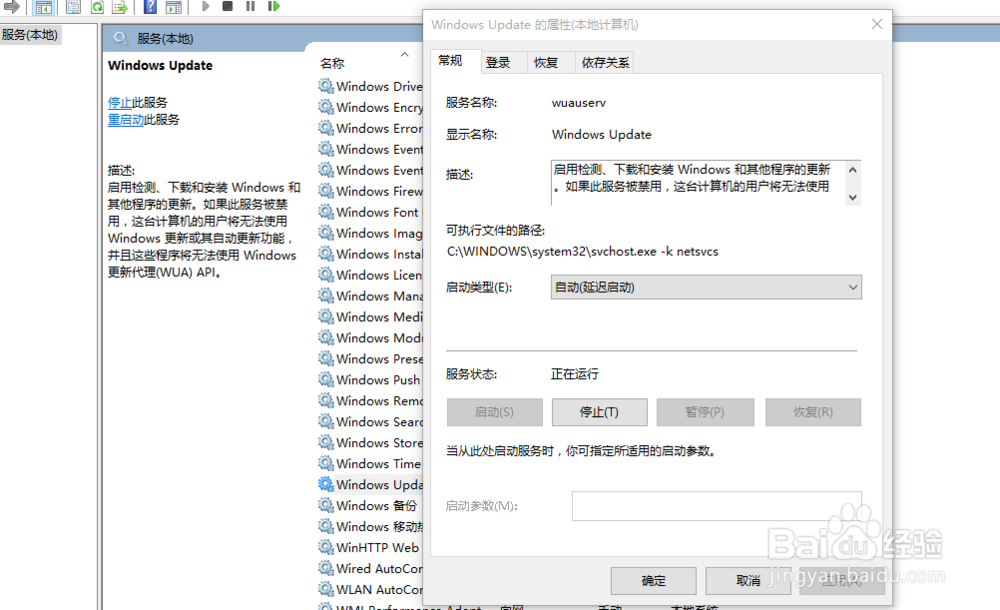
Task: Select the Windows Driver service row
Action: pos(371,86)
